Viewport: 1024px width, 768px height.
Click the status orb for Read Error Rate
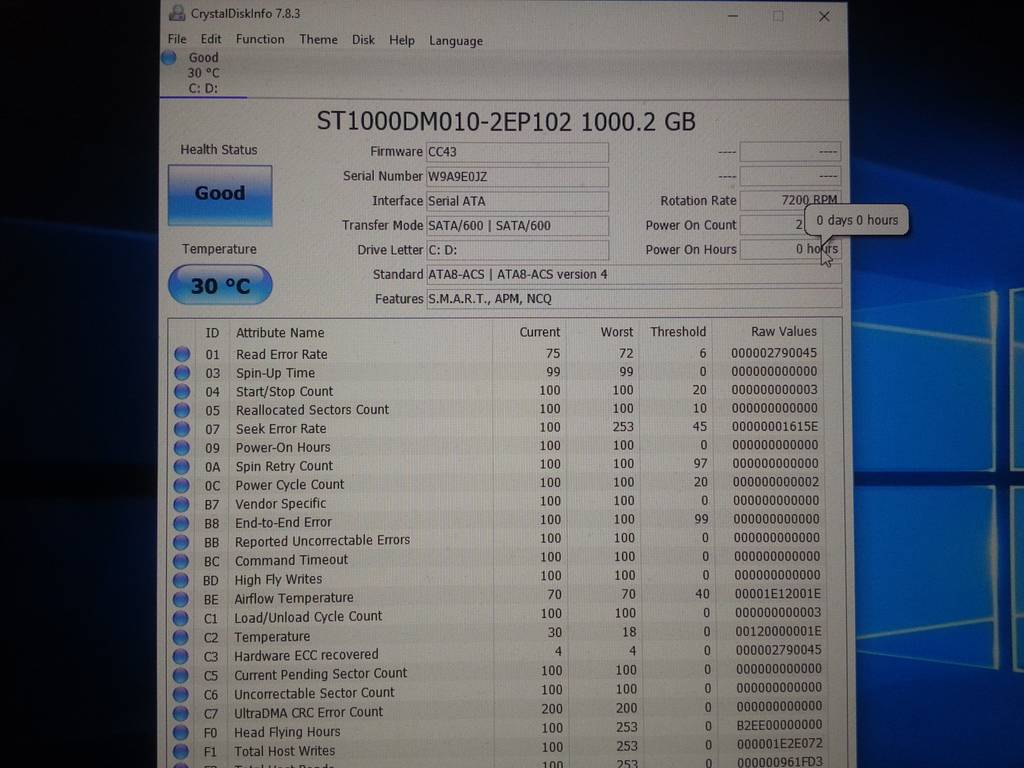pos(182,354)
